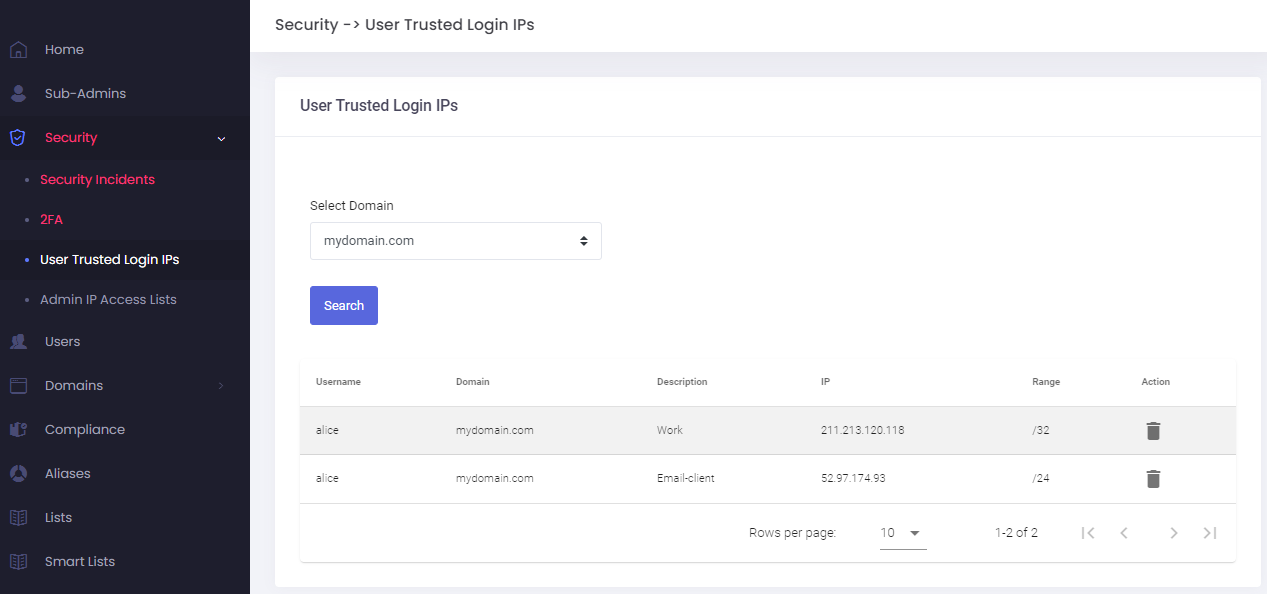This screenshot has height=594, width=1267.
Task: Jump to the last results page
Action: coord(1209,532)
